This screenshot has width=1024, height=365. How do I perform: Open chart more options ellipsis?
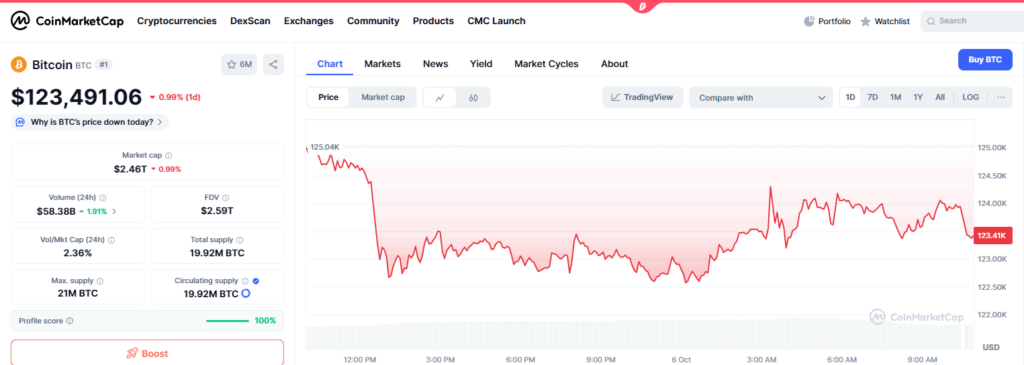(1000, 97)
